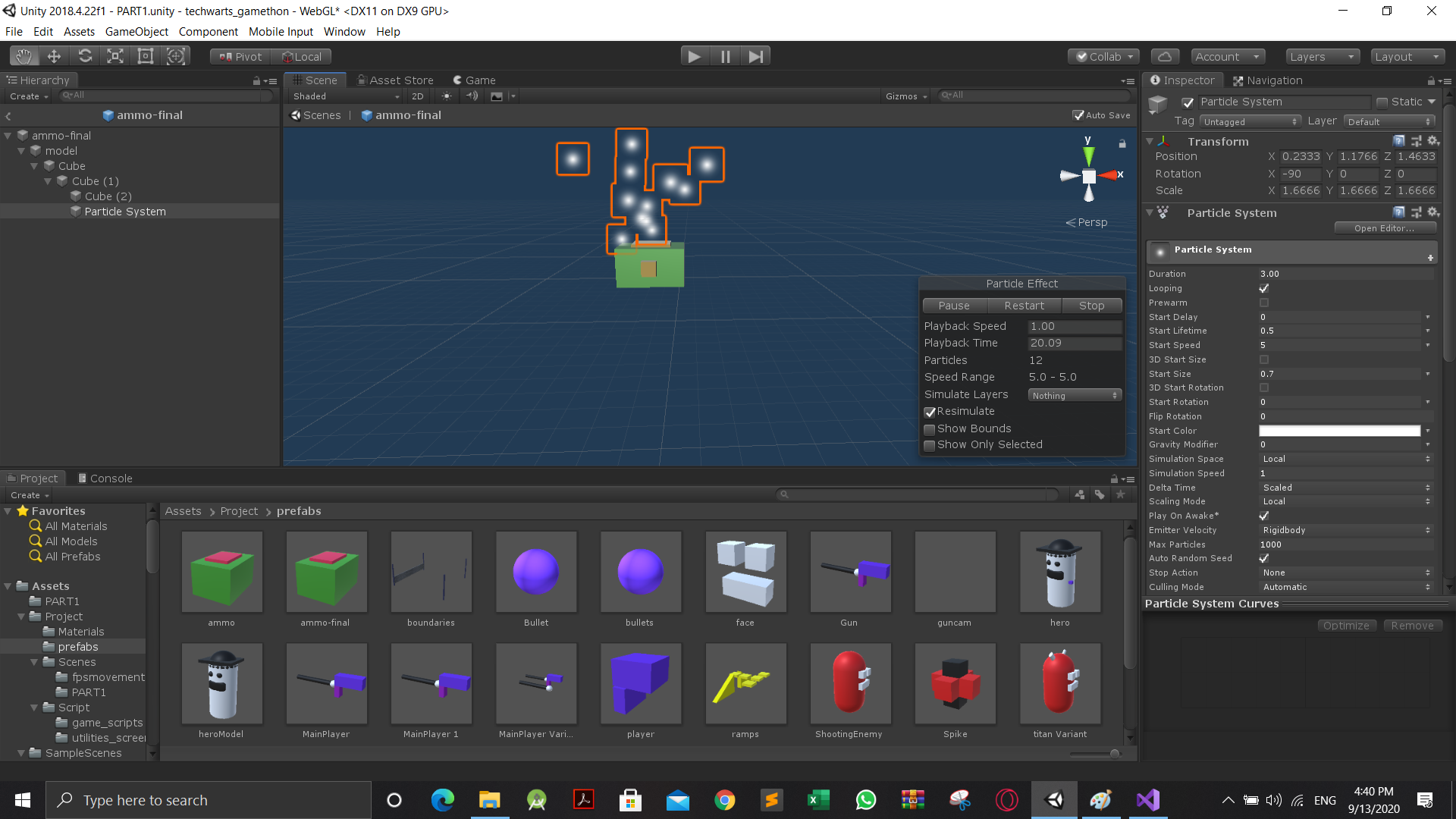The width and height of the screenshot is (1456, 819).
Task: Collapse the Cube (1) hierarchy item
Action: coord(49,181)
